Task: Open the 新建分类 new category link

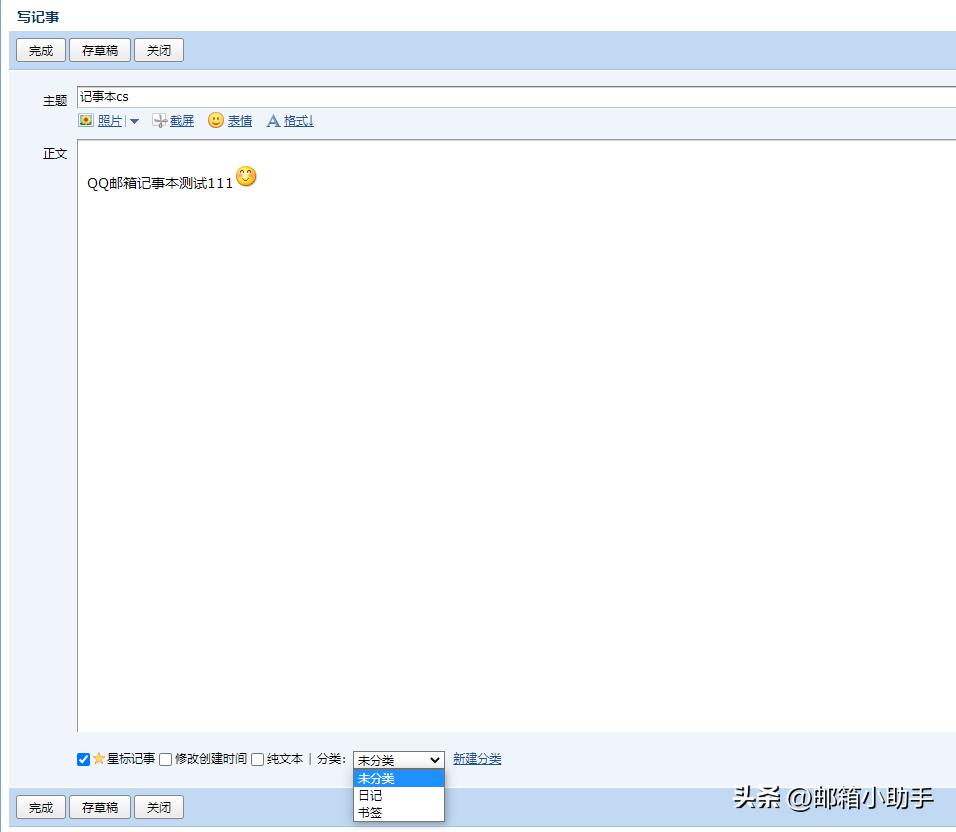Action: (477, 759)
